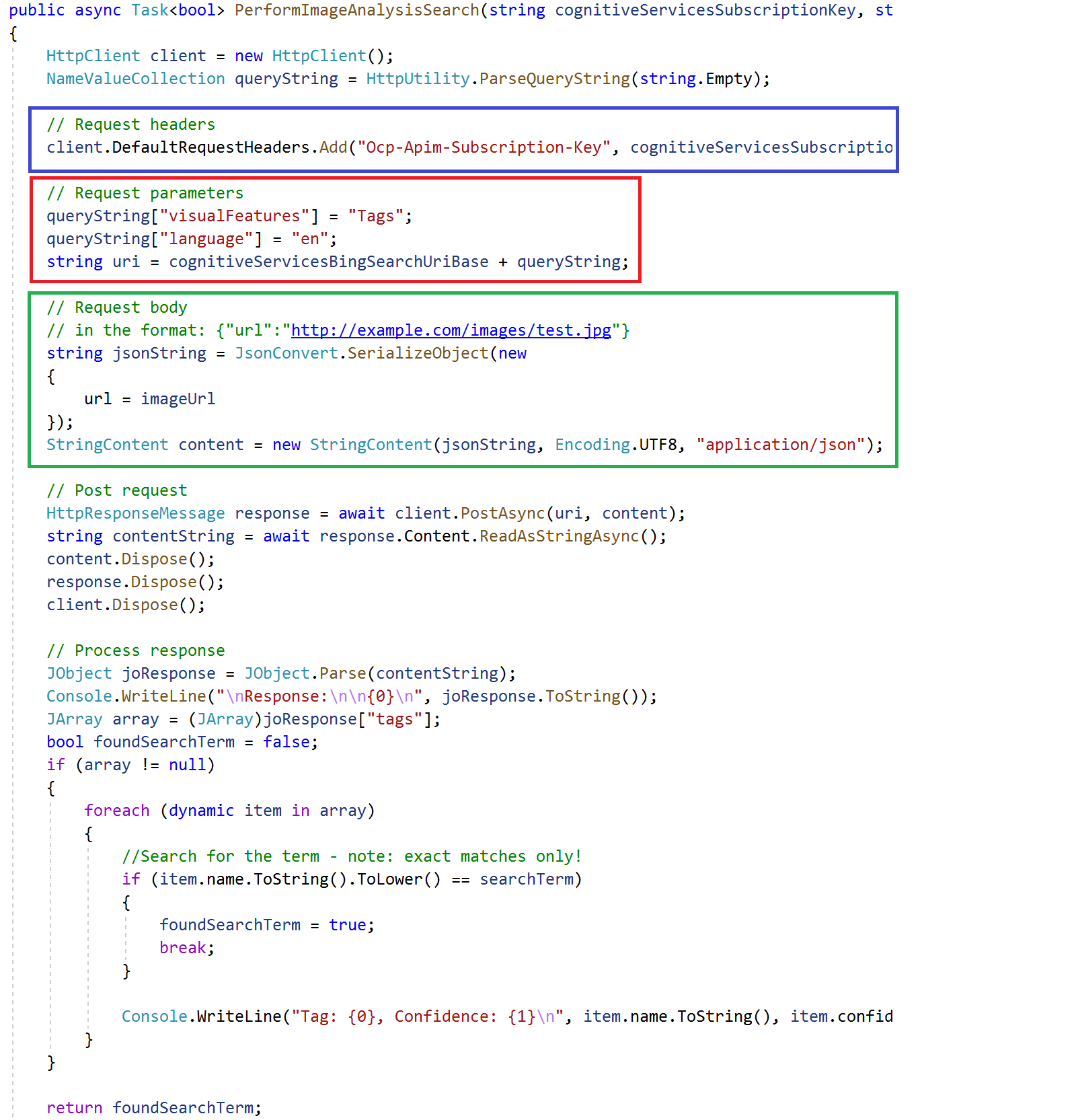Screen dimensions: 1076x1120
Task: Click the break statement
Action: pos(182,948)
